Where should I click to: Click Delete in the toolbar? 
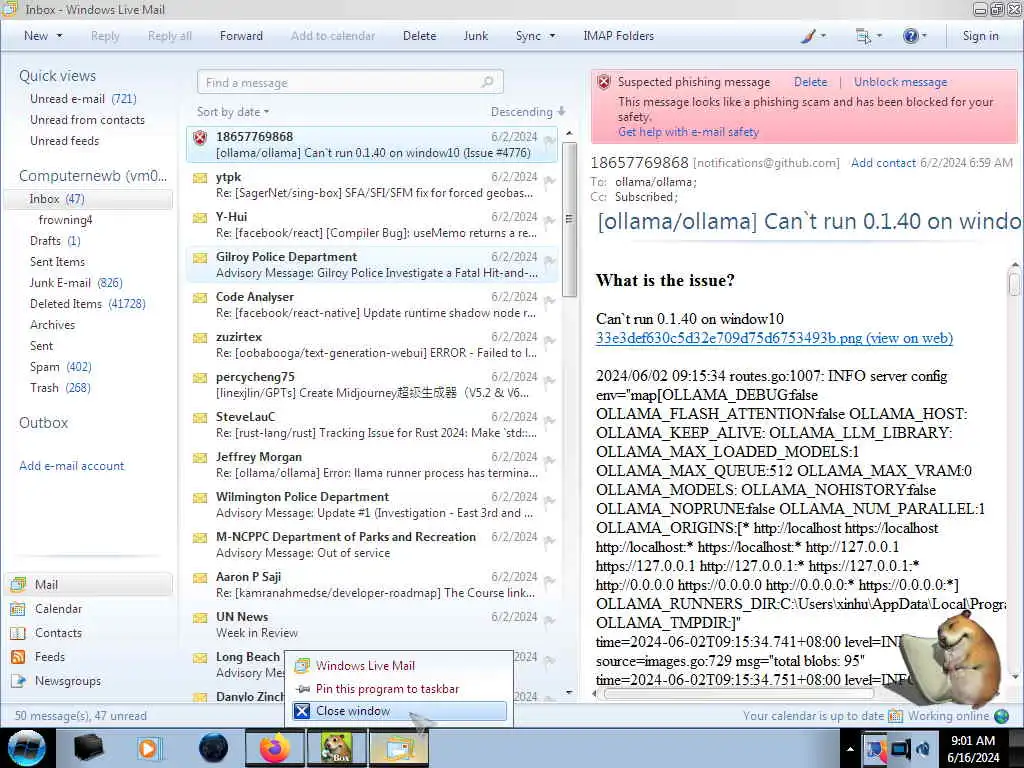[x=419, y=36]
